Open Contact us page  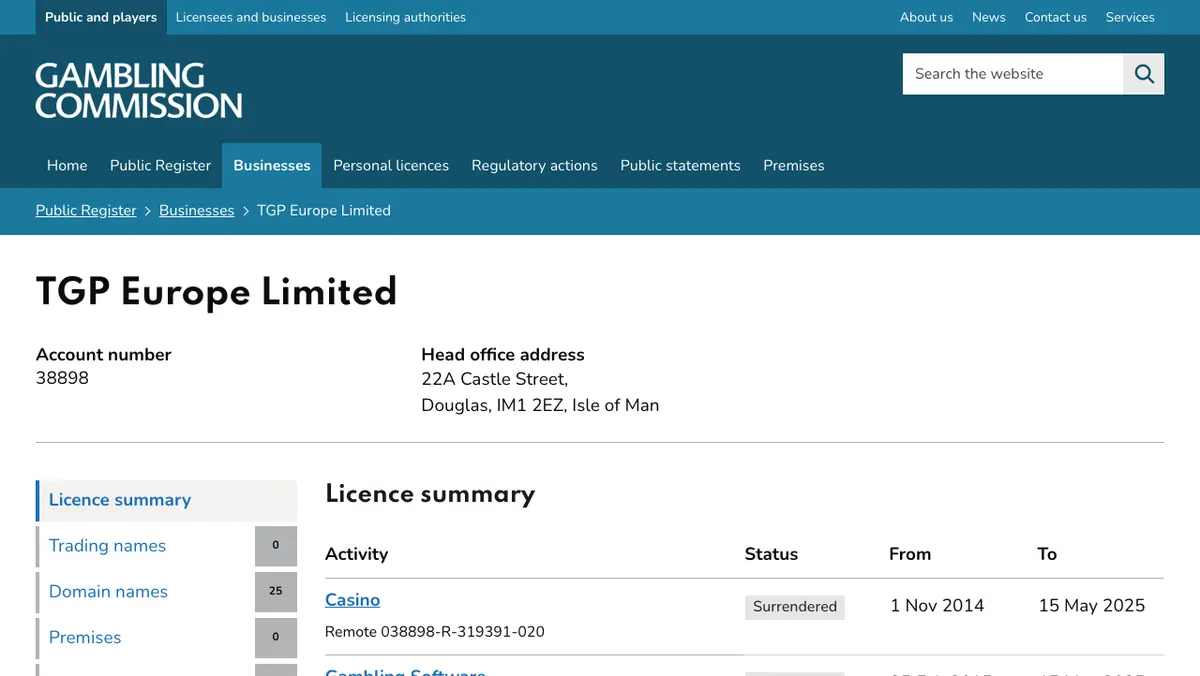pos(1055,17)
